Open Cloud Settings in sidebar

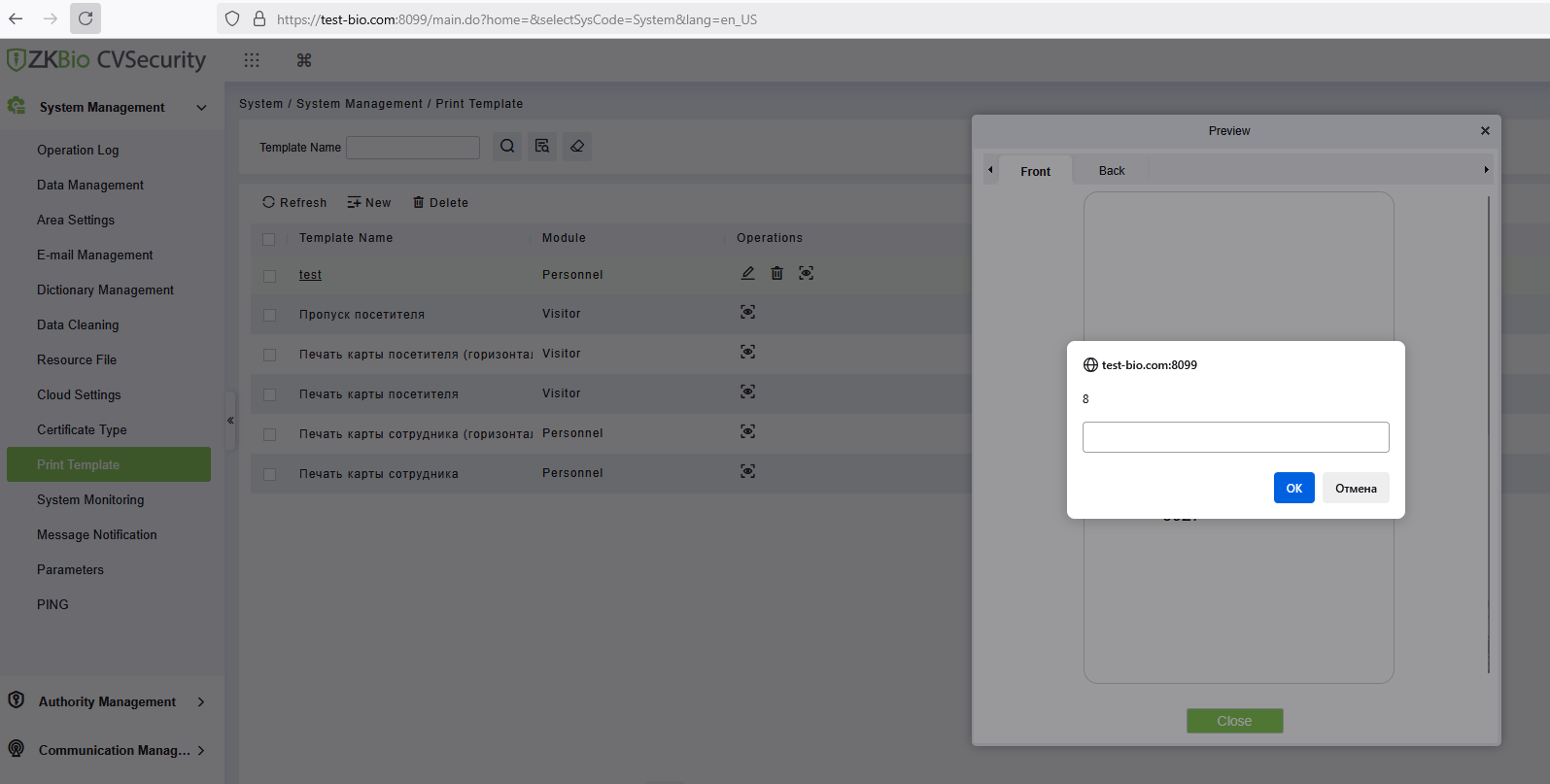point(79,394)
